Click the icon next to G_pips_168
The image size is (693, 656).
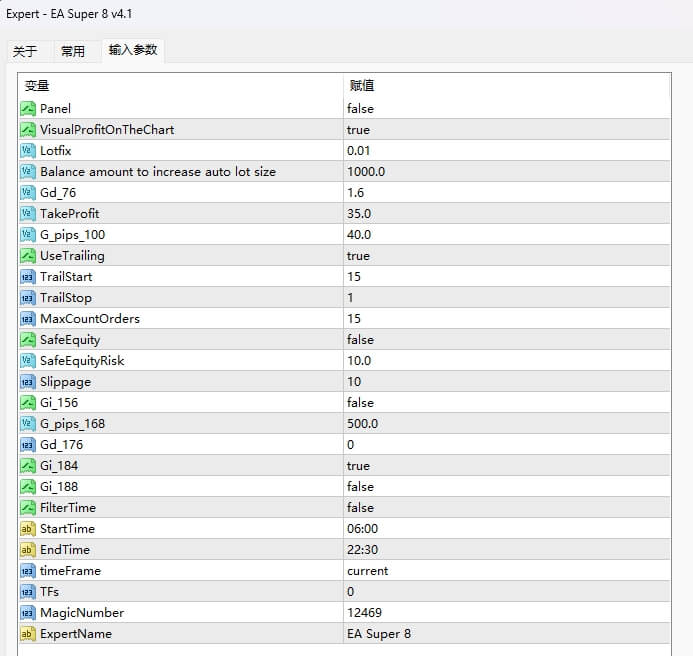point(27,423)
